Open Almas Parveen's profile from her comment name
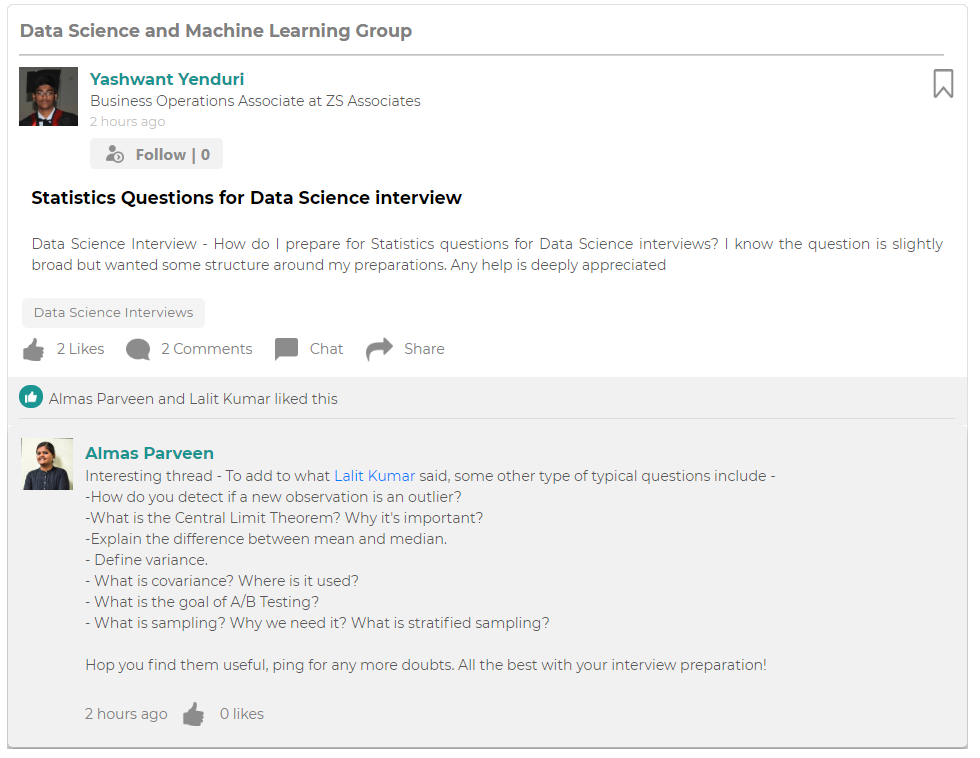This screenshot has height=758, width=980. [149, 453]
